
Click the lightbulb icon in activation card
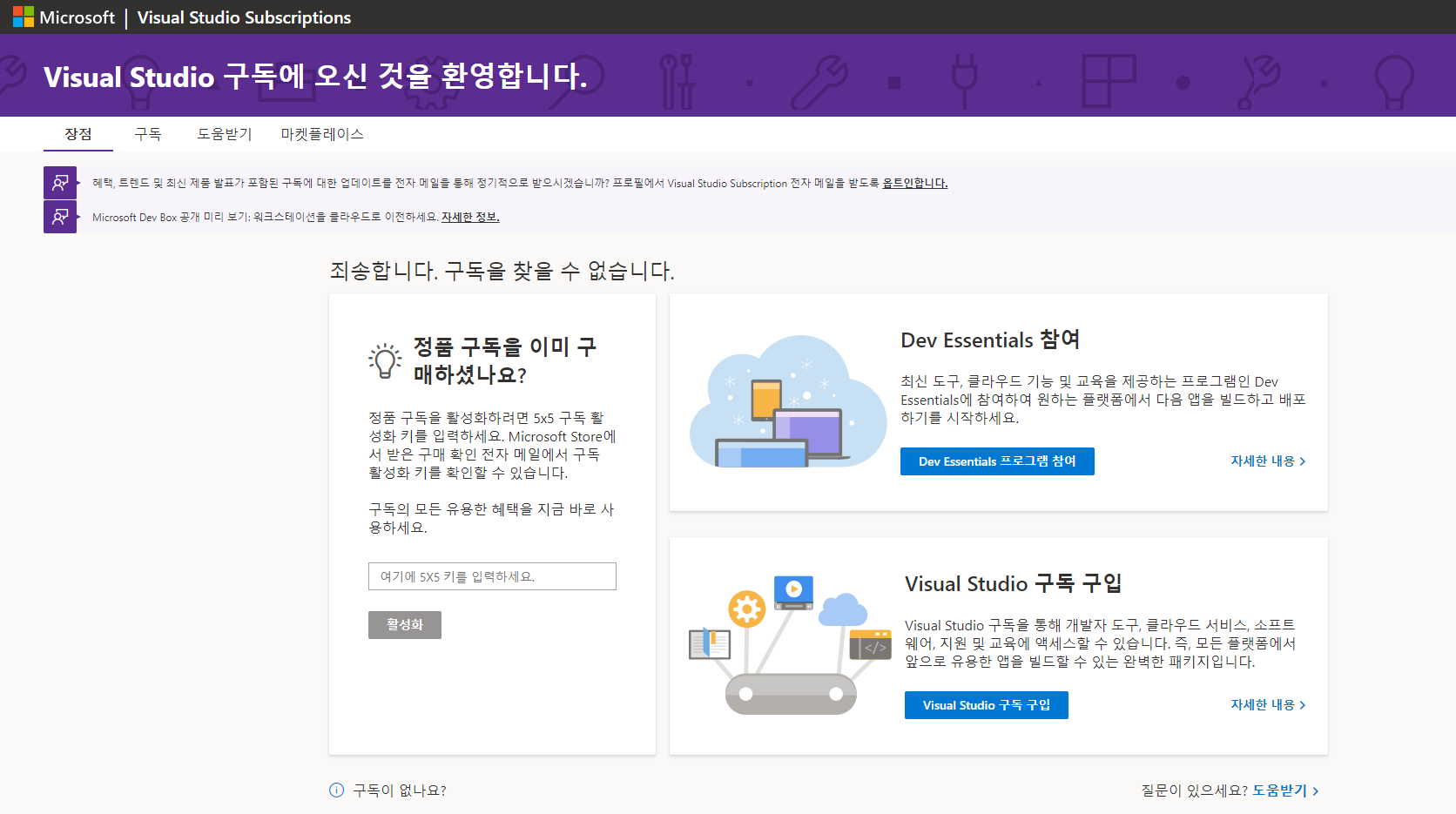click(x=385, y=360)
